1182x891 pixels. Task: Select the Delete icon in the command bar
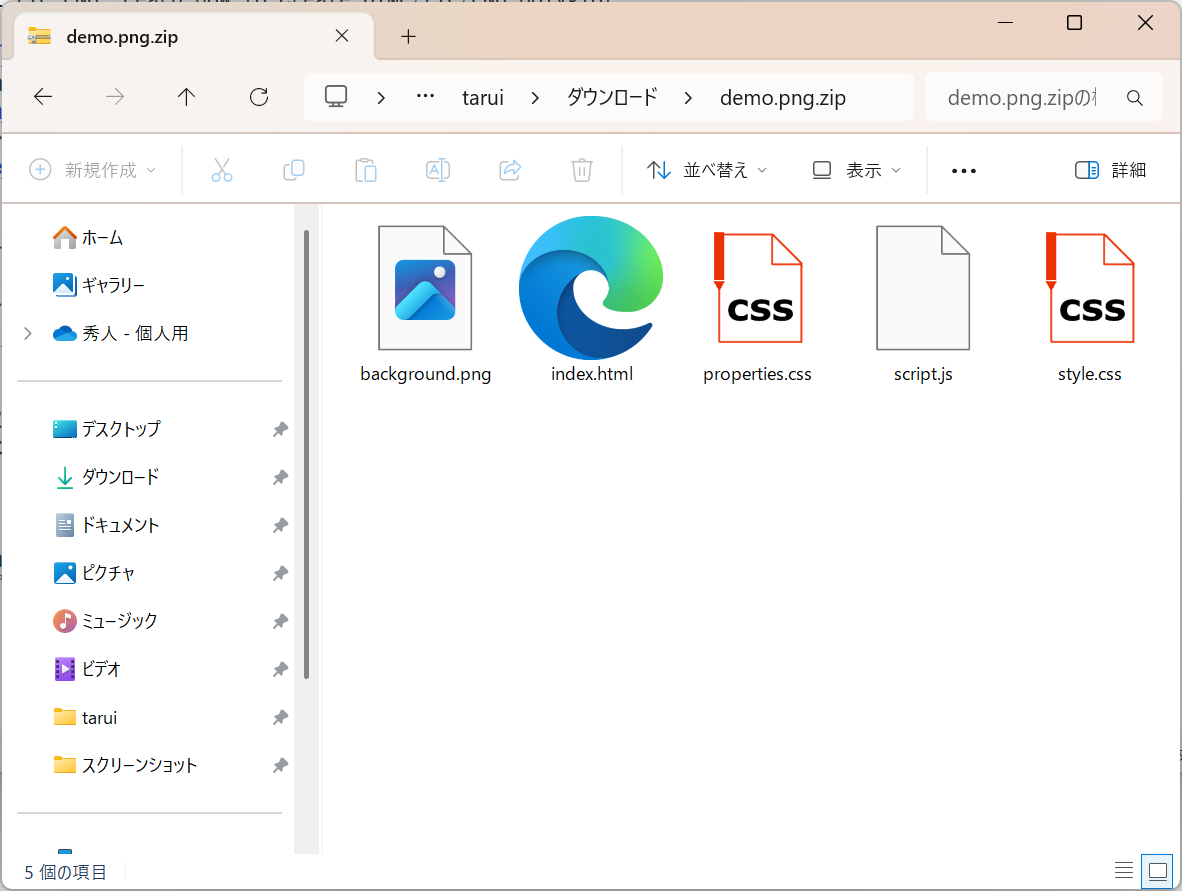coord(581,170)
